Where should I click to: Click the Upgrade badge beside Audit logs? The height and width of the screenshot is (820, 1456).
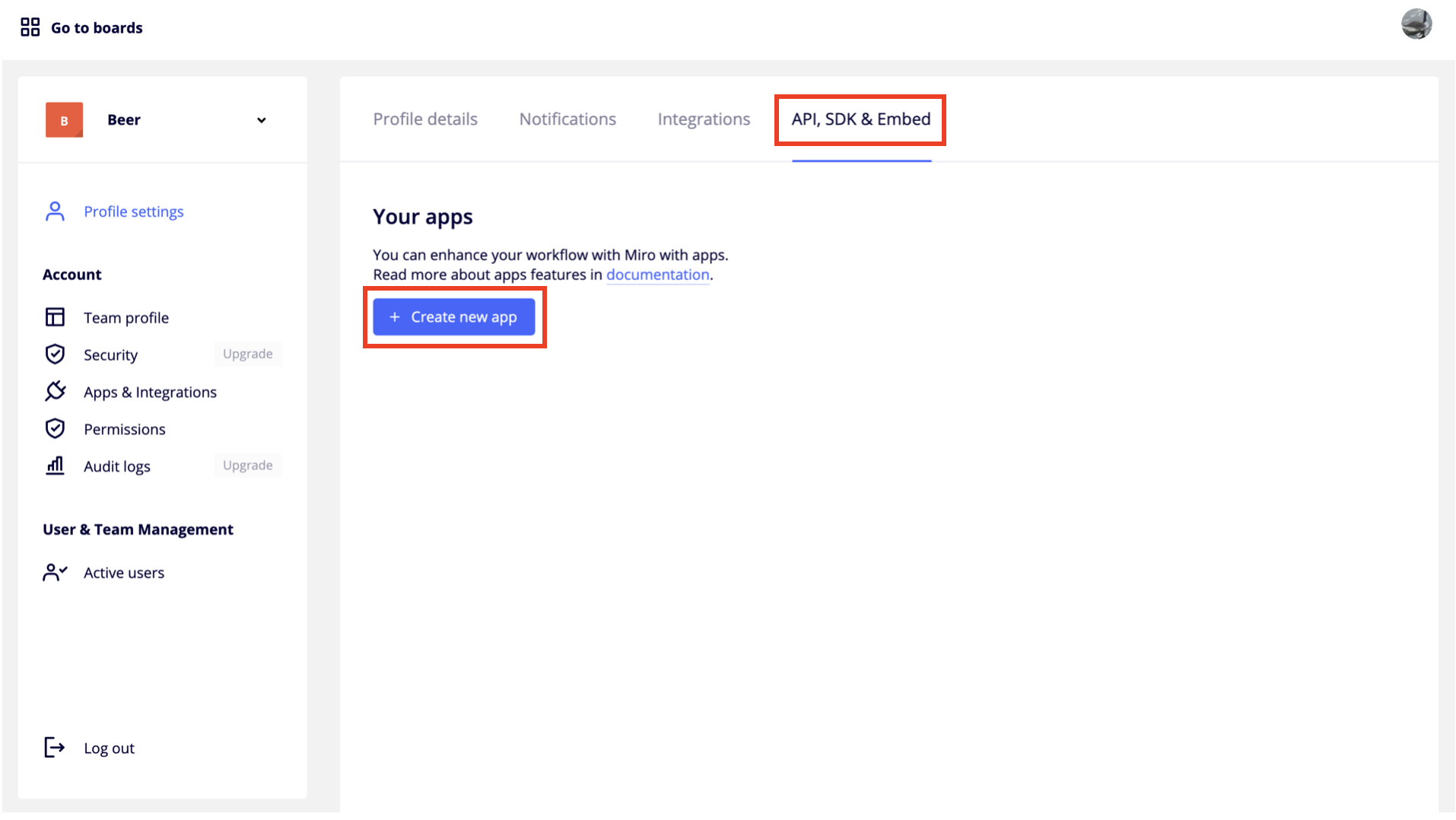tap(247, 466)
